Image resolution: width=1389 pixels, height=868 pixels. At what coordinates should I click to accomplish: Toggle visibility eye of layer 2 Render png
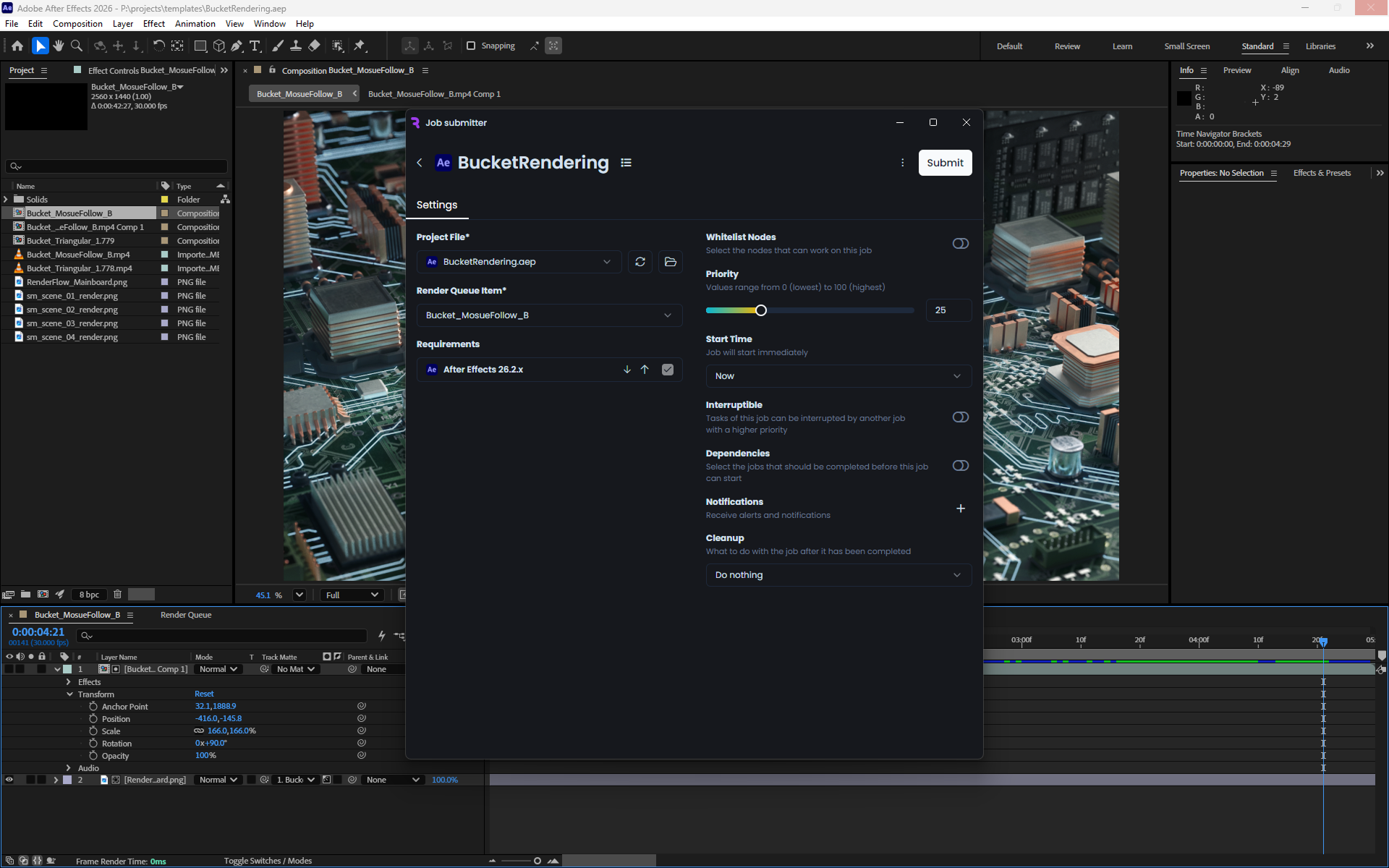tap(9, 780)
